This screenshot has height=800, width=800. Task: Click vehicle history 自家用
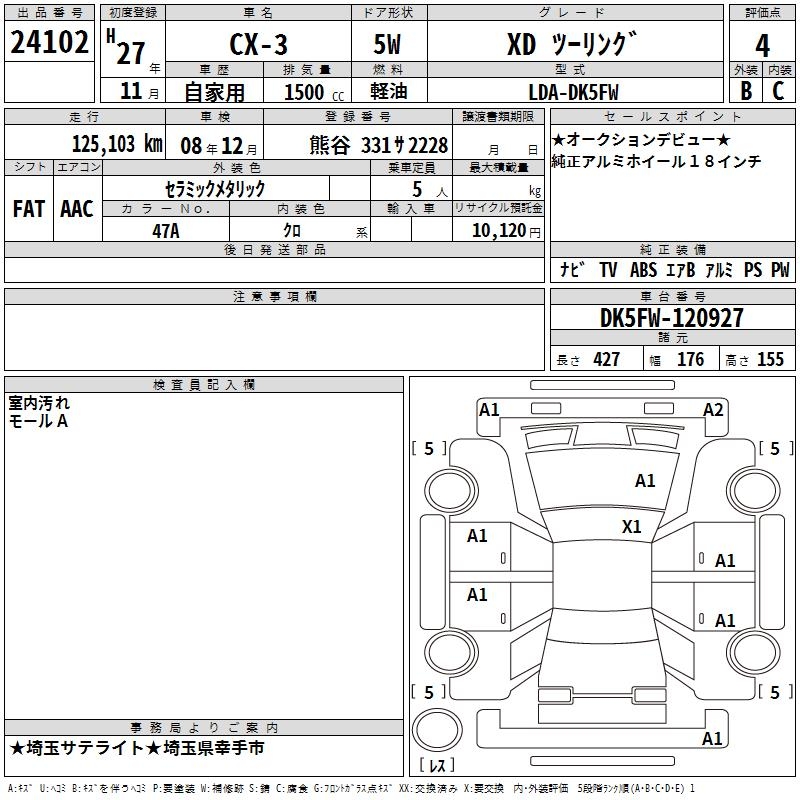(214, 92)
